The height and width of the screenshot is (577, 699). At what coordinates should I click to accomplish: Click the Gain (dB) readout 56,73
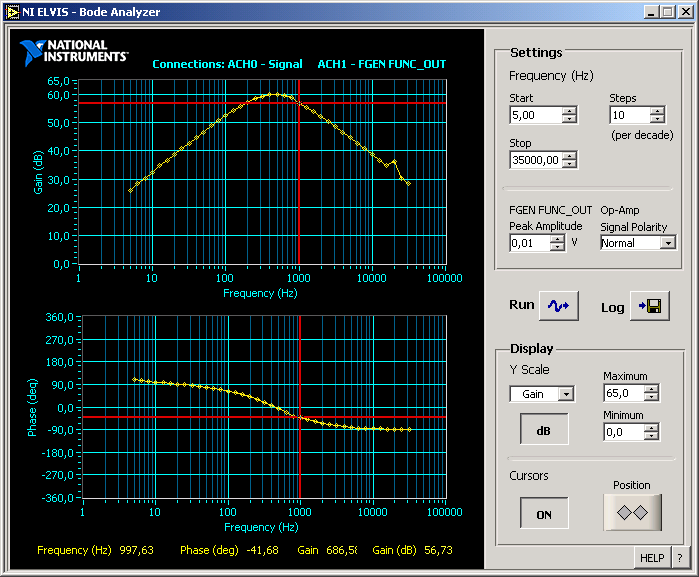pos(438,550)
